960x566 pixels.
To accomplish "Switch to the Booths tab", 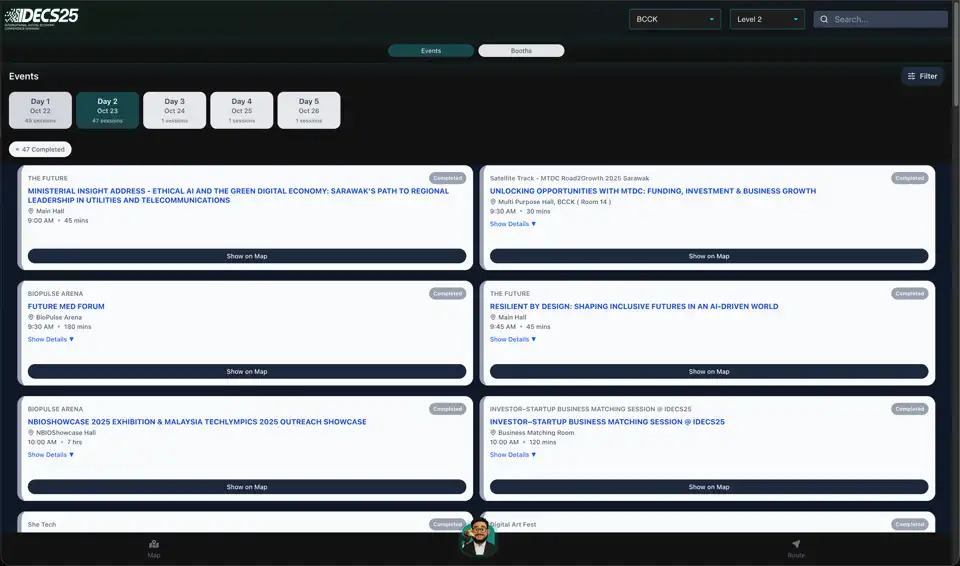I will [x=521, y=51].
